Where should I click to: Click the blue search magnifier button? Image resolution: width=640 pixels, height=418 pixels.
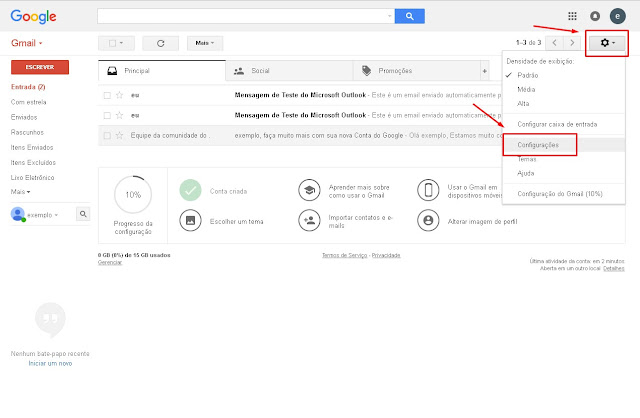(409, 16)
